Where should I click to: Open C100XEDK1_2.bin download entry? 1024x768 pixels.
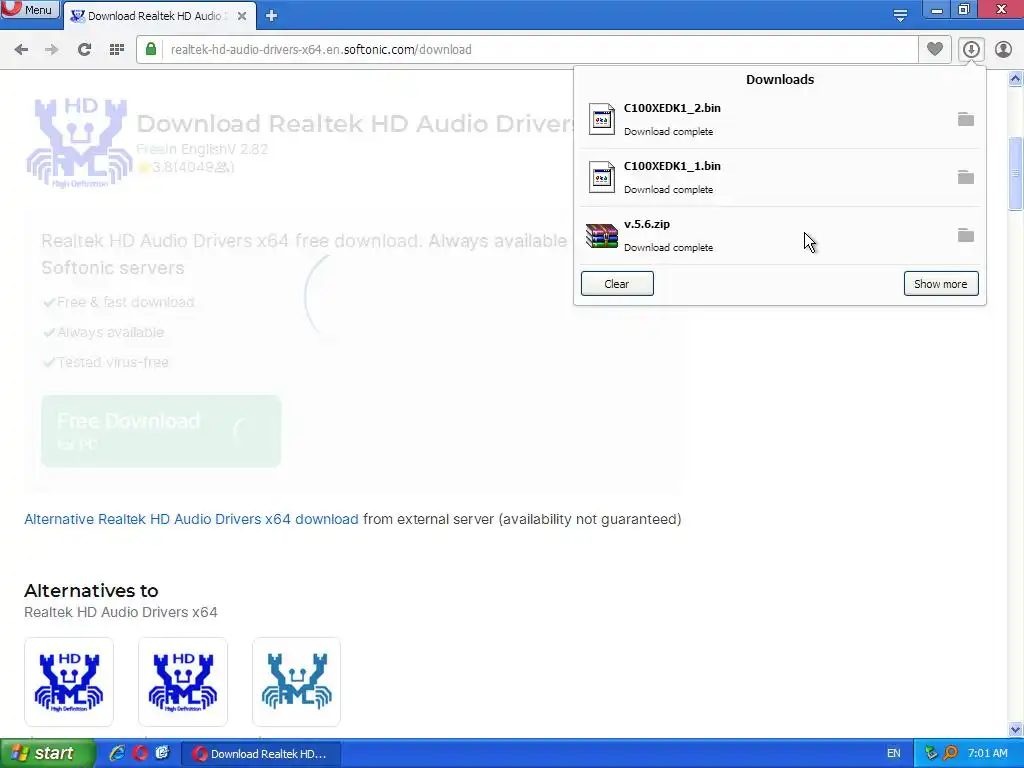[780, 120]
